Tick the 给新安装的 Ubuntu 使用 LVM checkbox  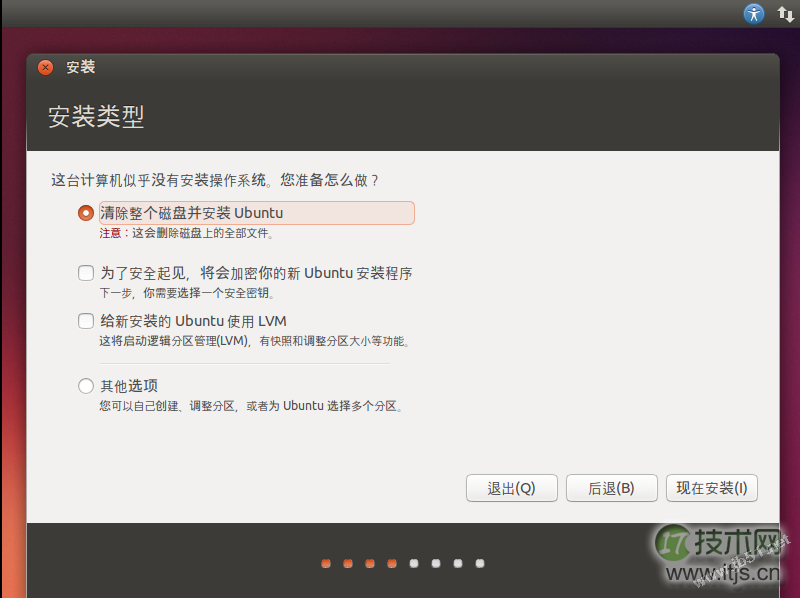[x=86, y=321]
